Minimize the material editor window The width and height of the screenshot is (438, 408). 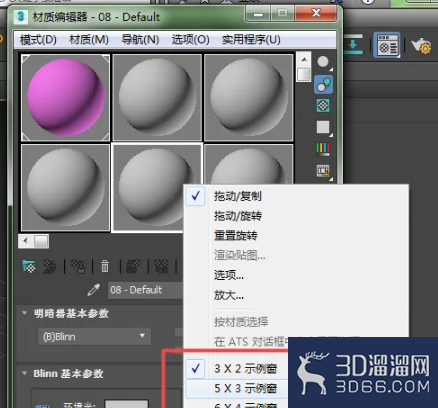tap(258, 13)
